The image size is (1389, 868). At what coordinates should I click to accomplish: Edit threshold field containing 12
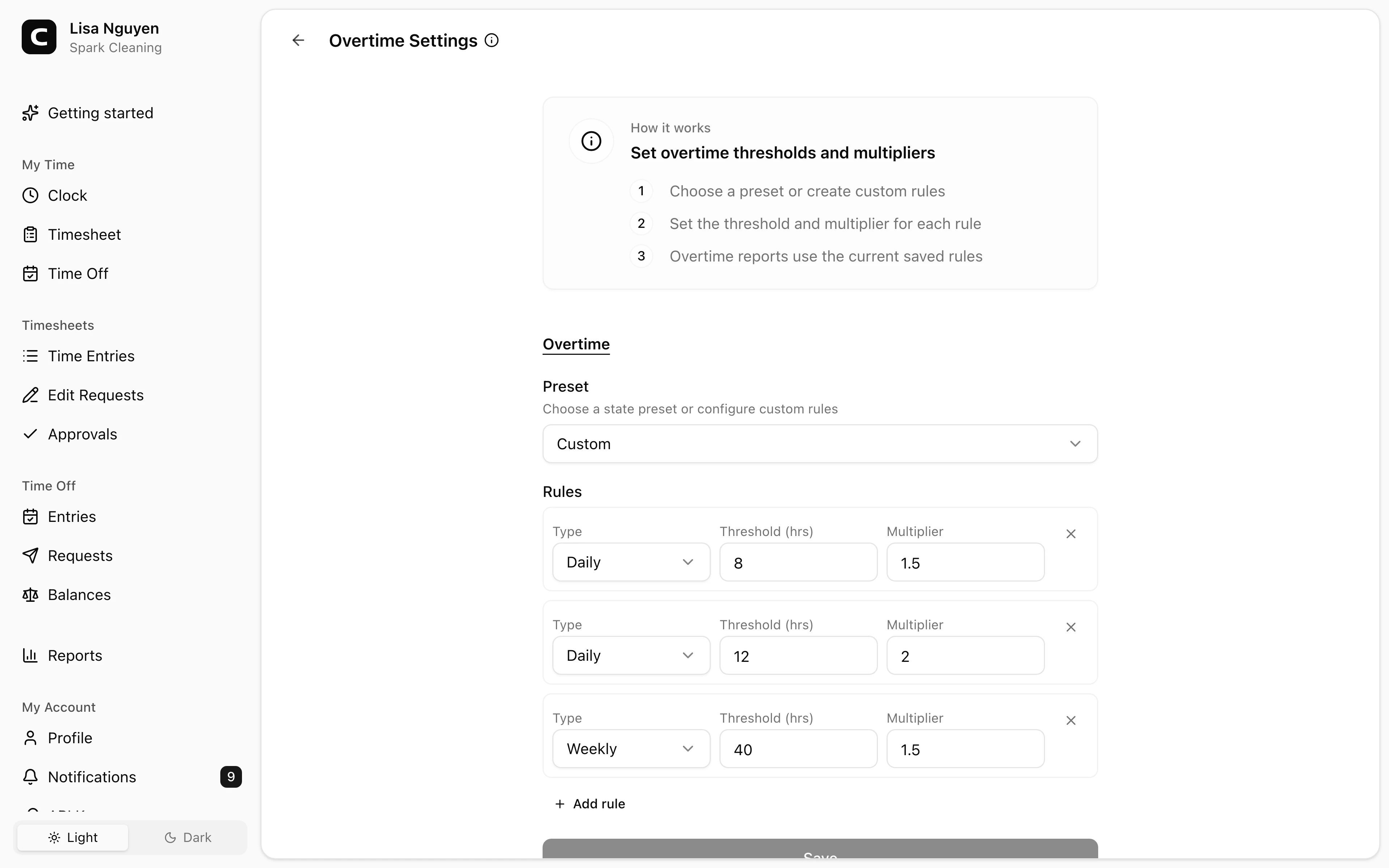(x=798, y=656)
